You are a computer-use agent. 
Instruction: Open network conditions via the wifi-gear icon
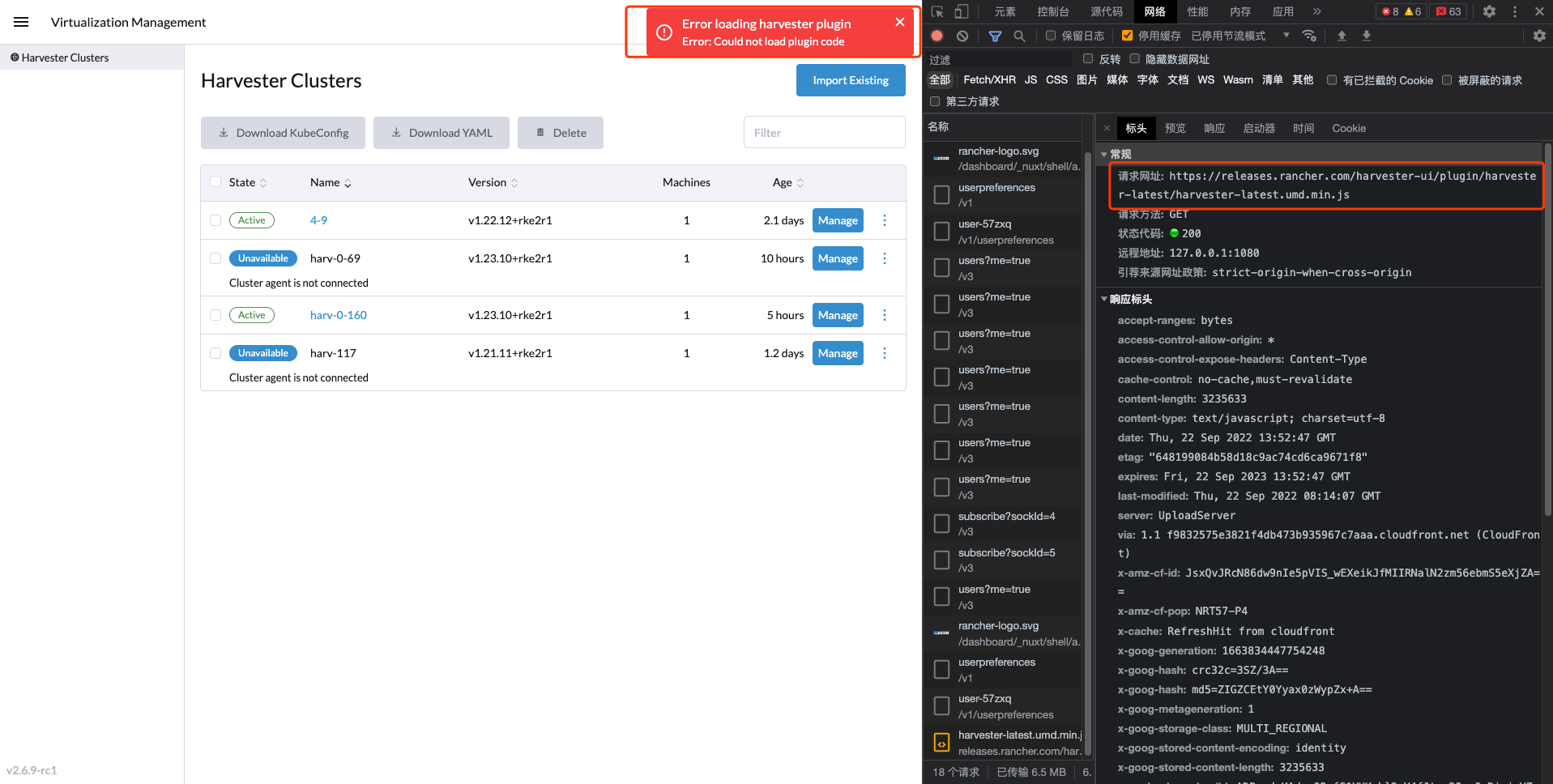[x=1310, y=36]
